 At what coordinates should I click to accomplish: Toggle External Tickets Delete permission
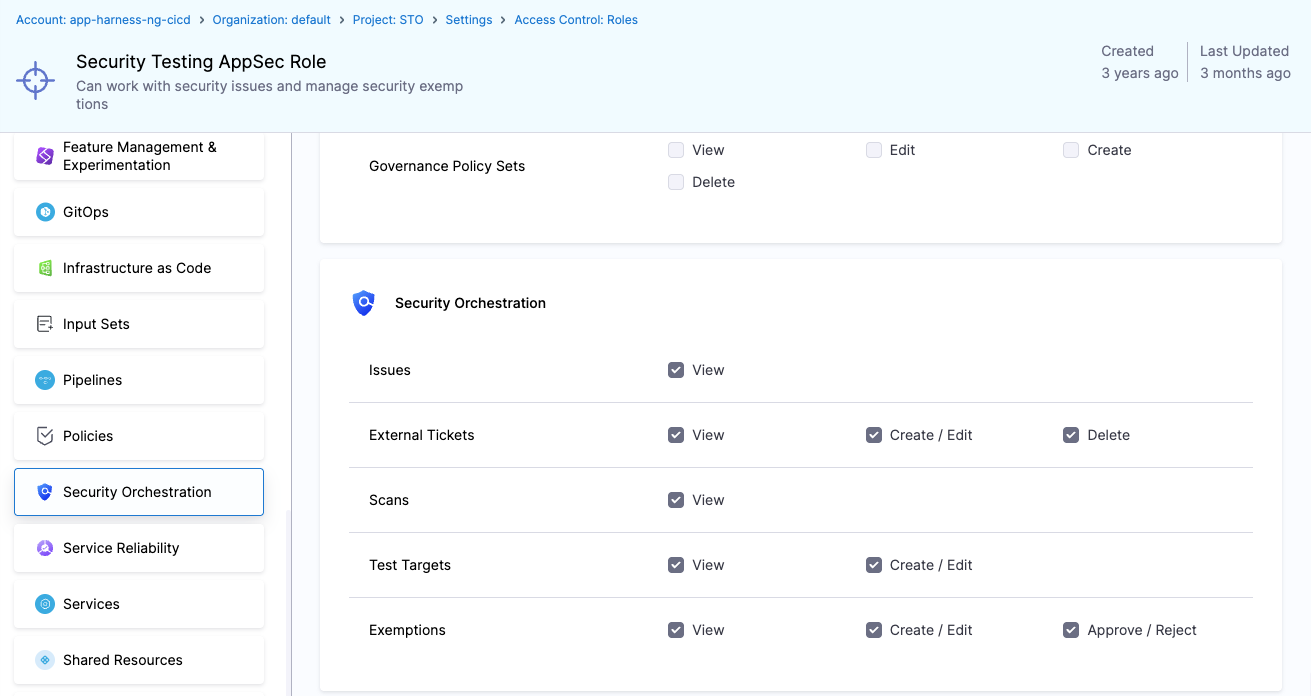coord(1071,435)
